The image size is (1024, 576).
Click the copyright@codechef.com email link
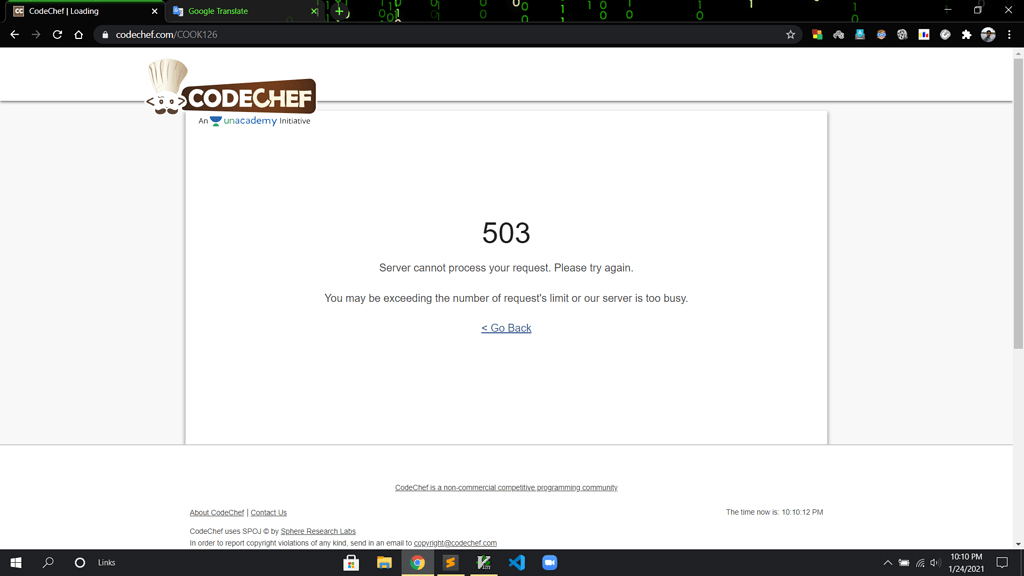click(455, 542)
